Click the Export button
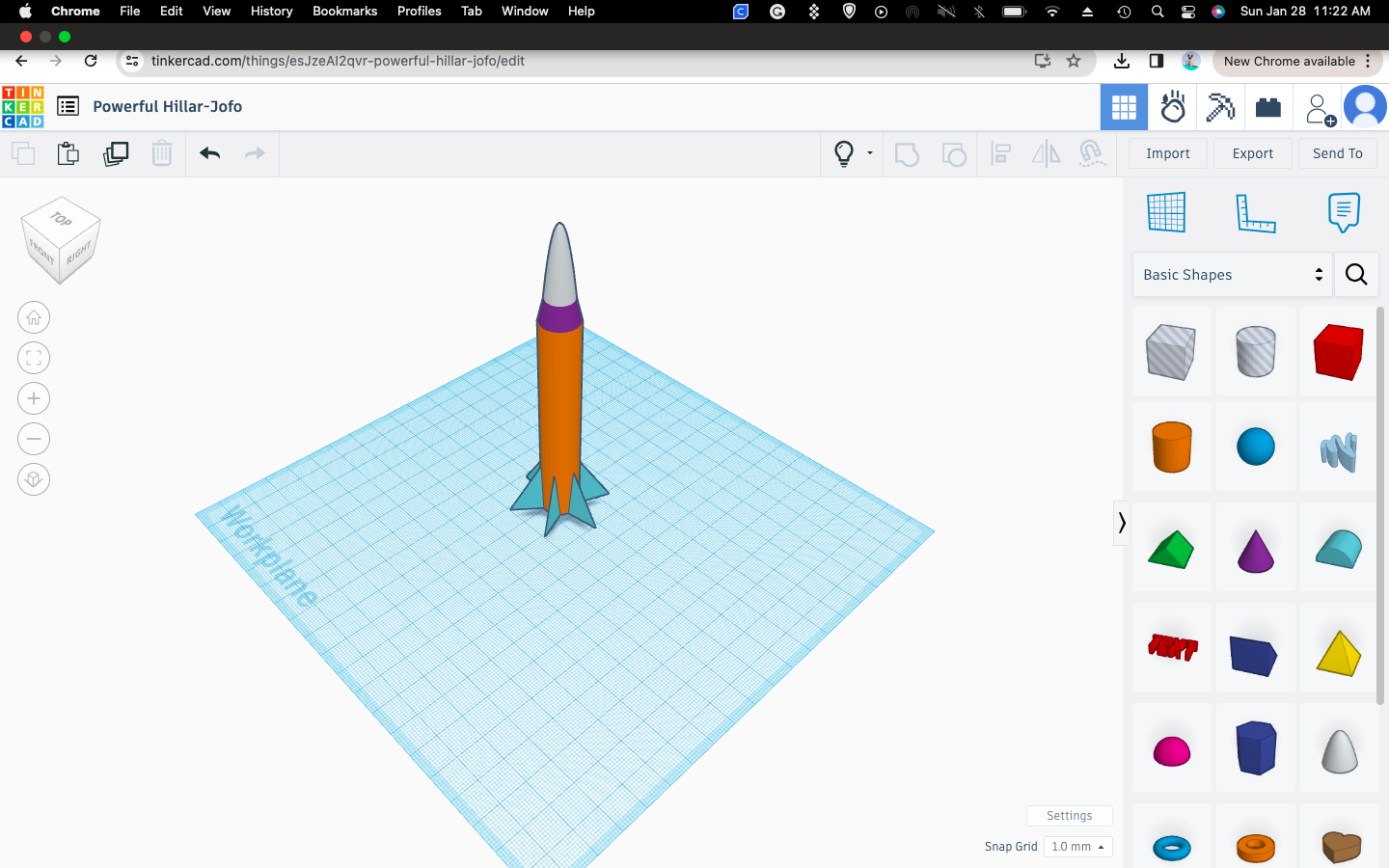This screenshot has width=1389, height=868. (1252, 153)
